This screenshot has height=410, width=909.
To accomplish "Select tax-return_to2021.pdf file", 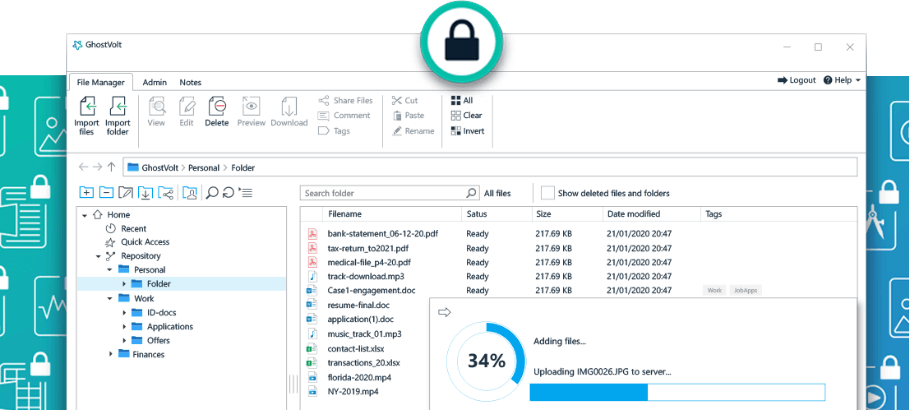I will point(368,248).
